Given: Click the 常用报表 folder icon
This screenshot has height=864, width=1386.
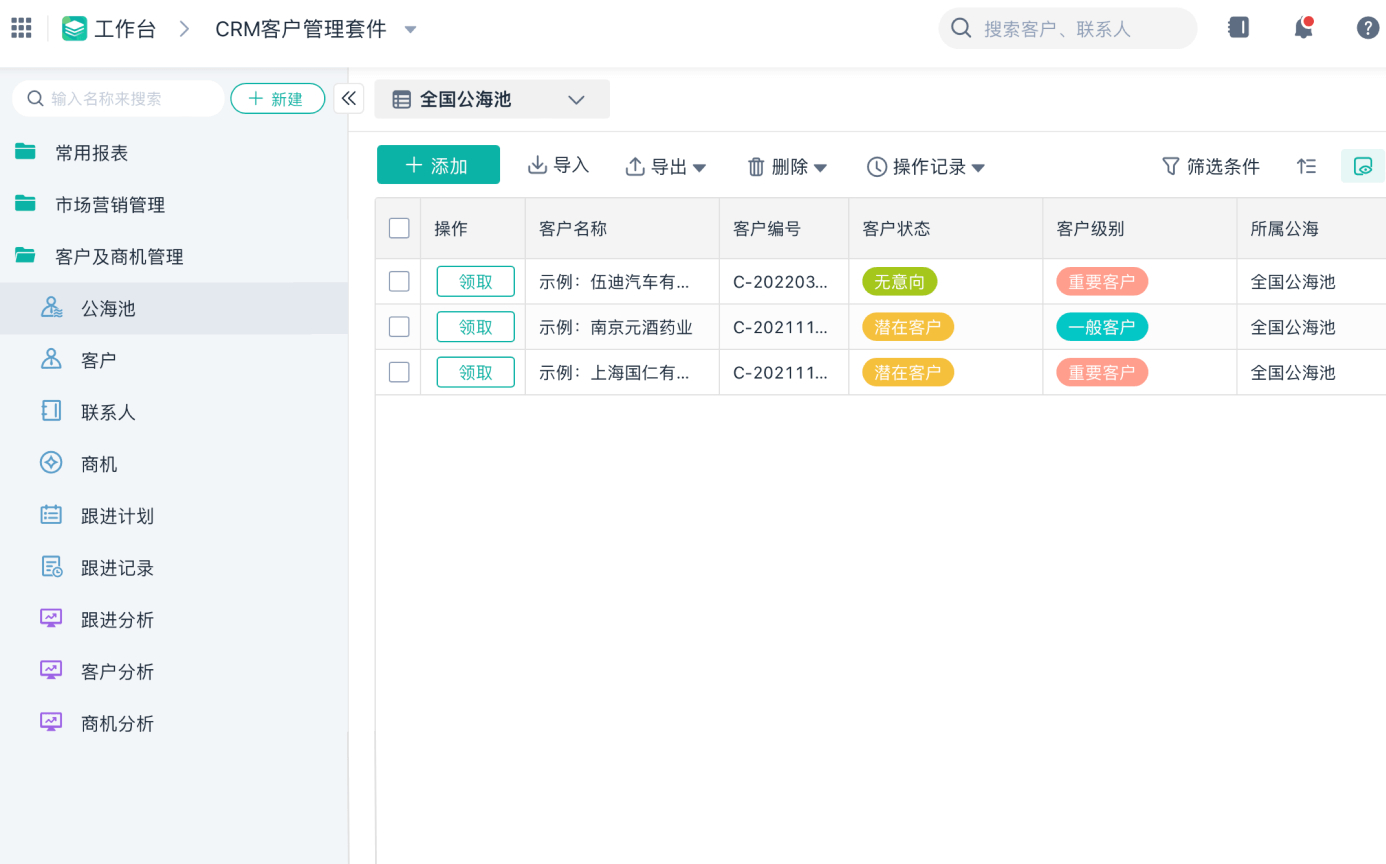Looking at the screenshot, I should (26, 152).
